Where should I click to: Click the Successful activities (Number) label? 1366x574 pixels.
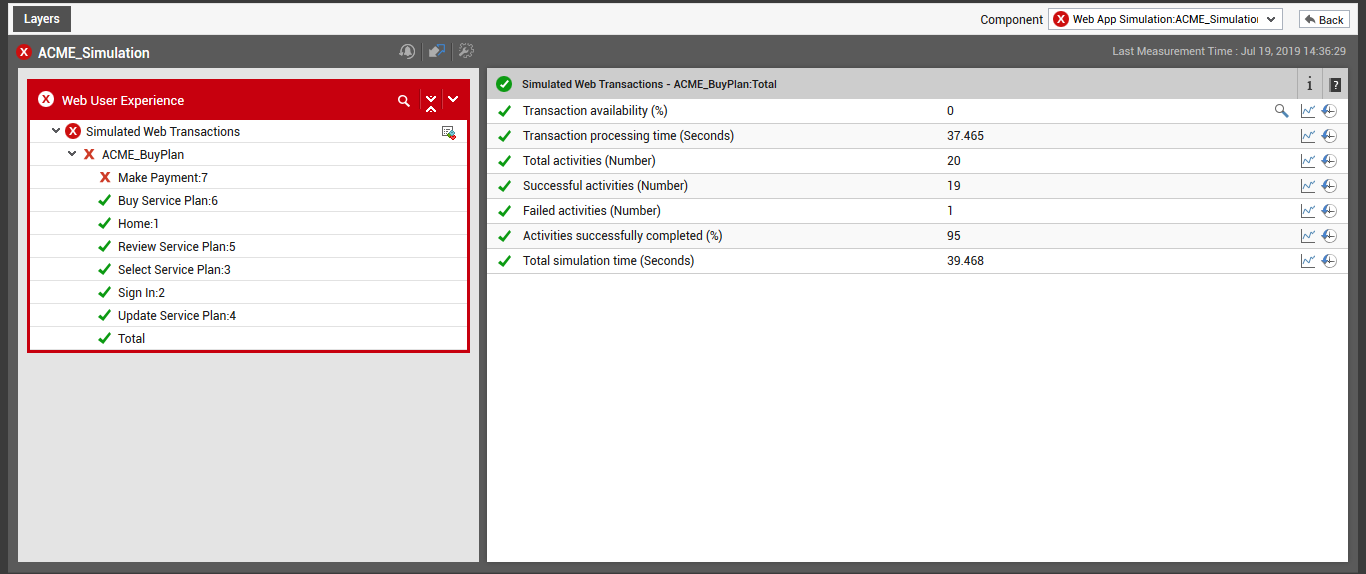[605, 186]
